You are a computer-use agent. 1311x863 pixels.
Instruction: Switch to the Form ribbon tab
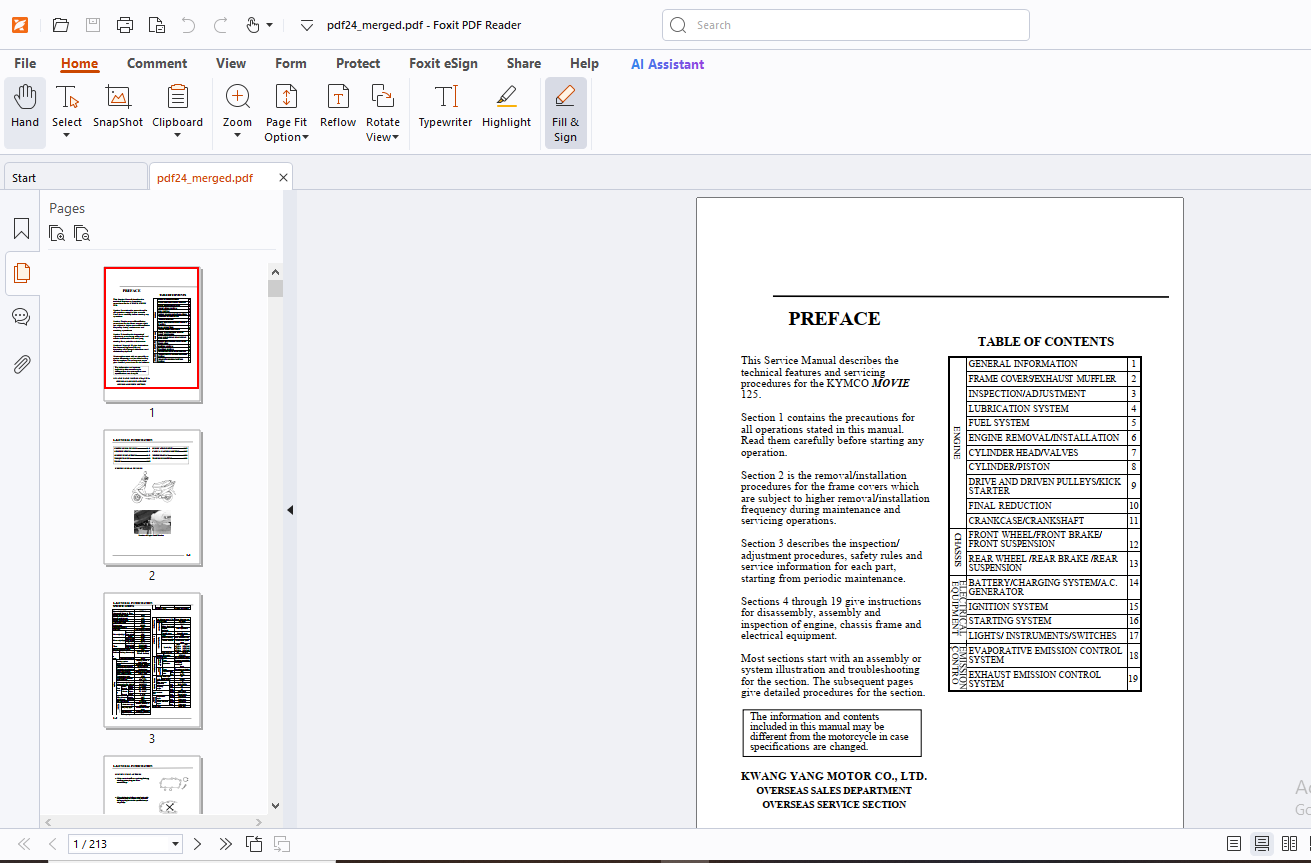tap(291, 63)
